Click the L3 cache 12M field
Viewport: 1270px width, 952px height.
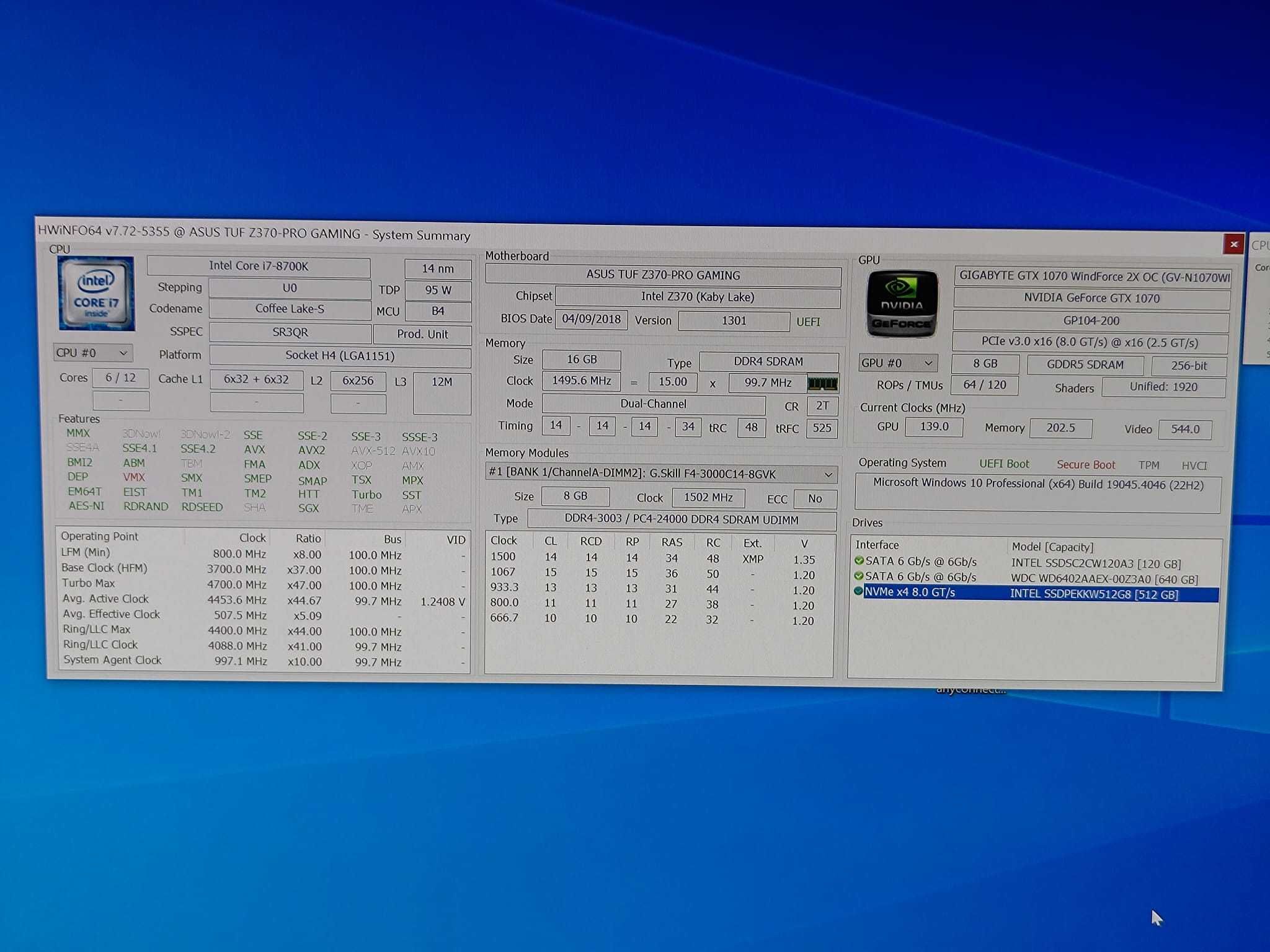[442, 393]
